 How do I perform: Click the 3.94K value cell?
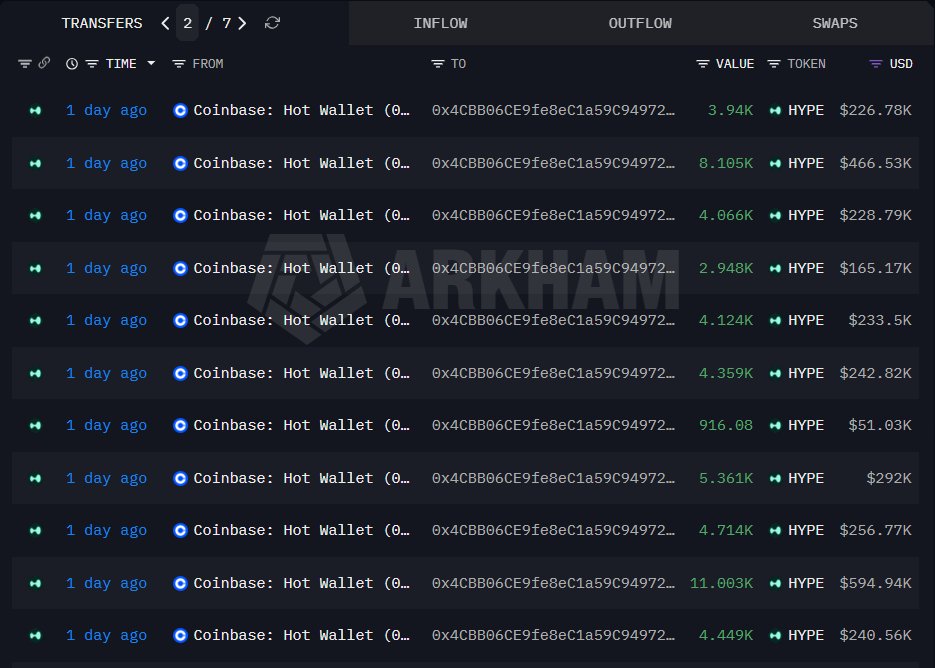tap(730, 110)
